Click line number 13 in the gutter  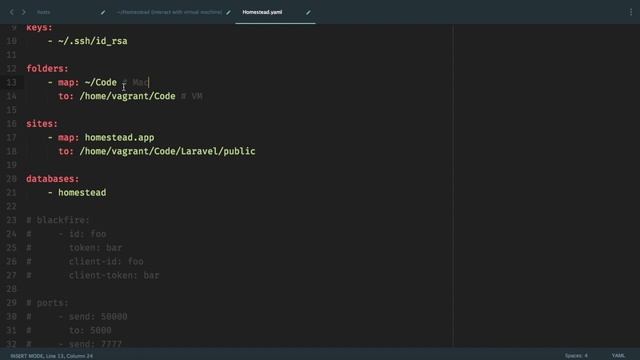tap(11, 82)
